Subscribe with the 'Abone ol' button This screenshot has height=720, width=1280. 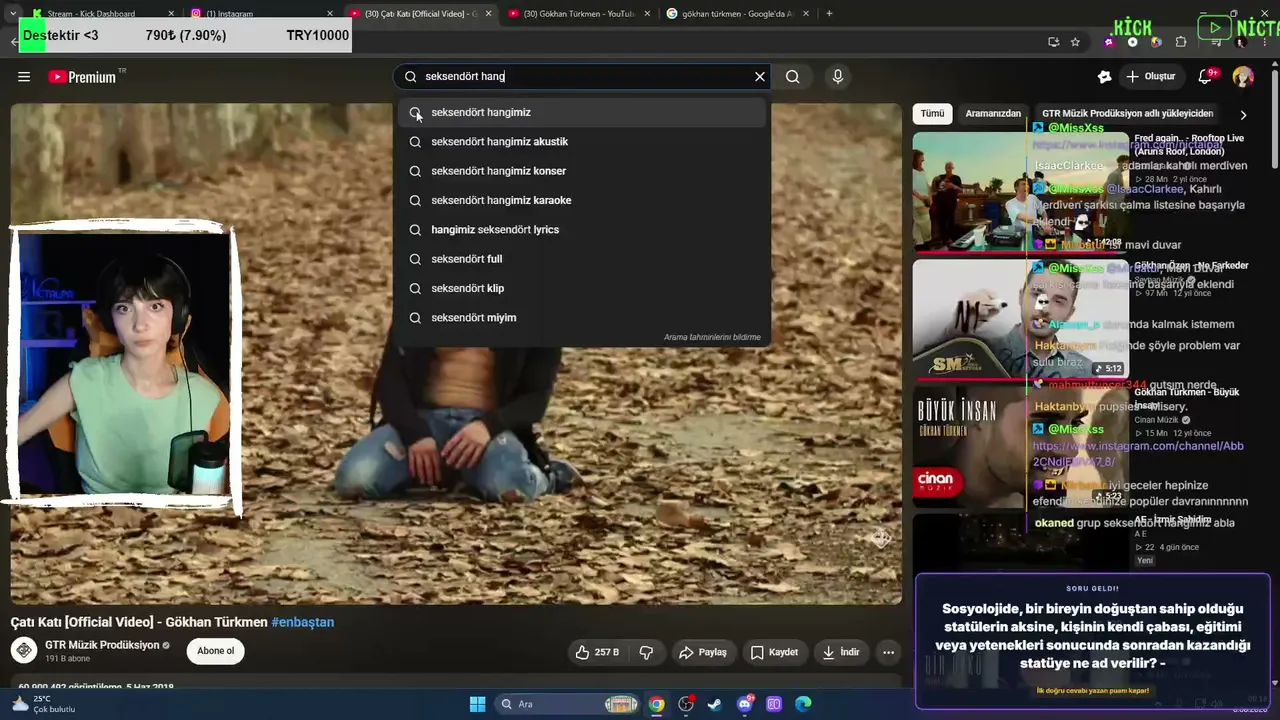click(215, 651)
